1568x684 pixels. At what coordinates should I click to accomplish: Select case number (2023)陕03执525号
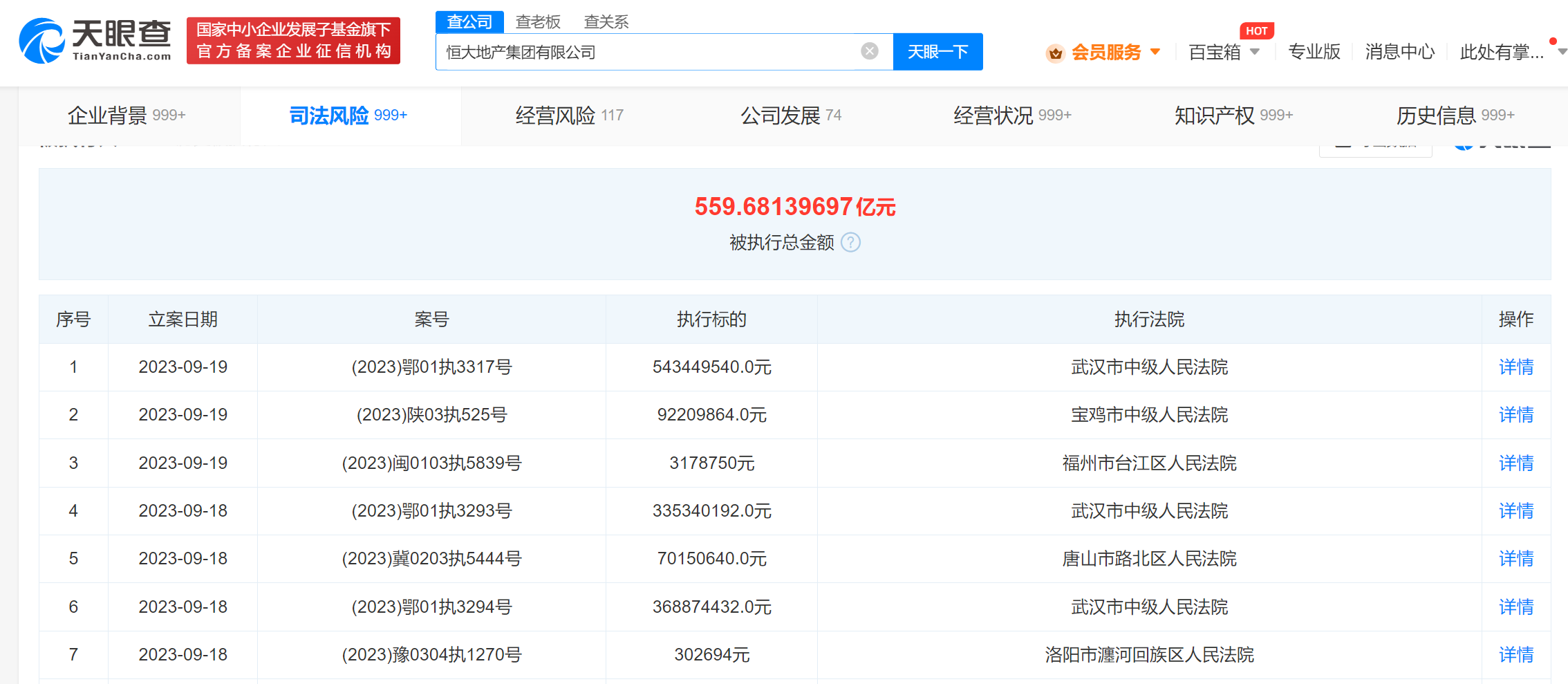click(x=432, y=415)
